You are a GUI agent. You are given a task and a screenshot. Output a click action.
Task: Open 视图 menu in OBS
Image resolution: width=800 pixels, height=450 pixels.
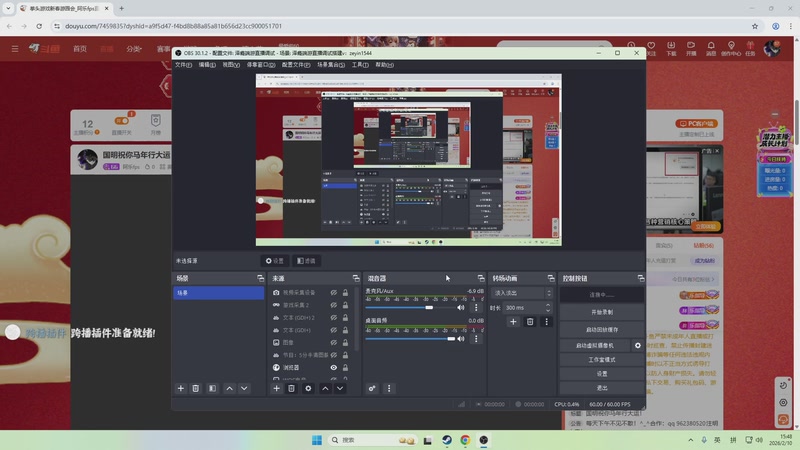(231, 65)
